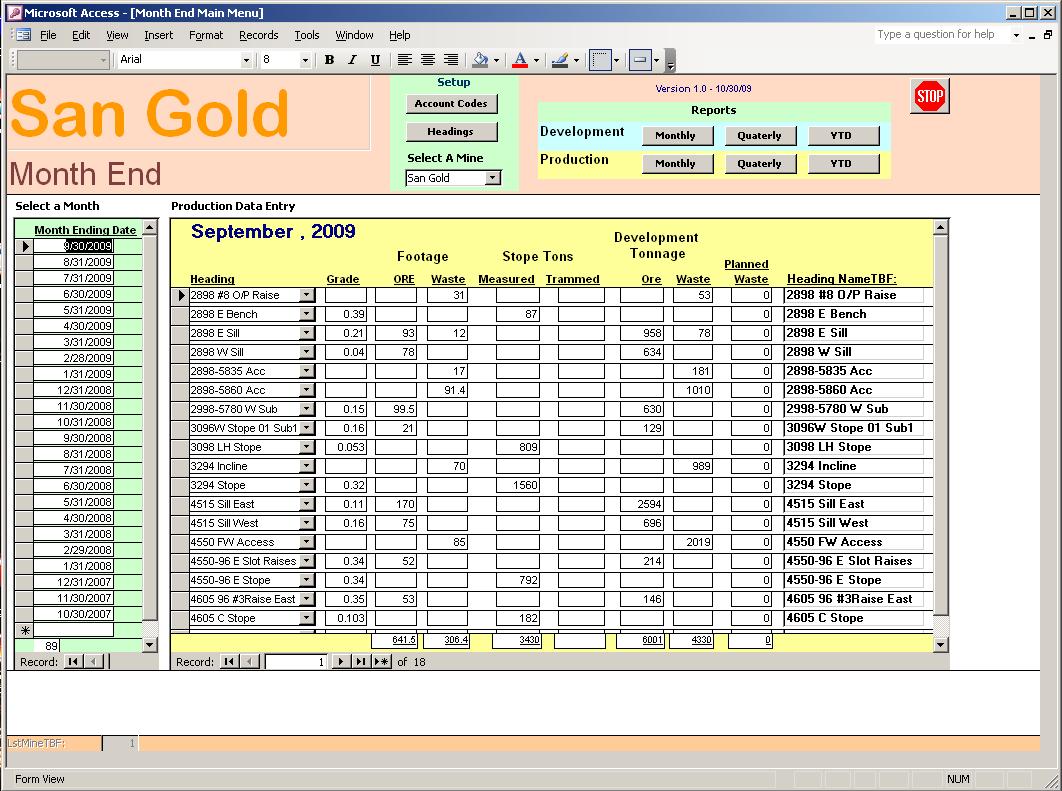Open the Records menu
Viewport: 1062px width, 791px height.
(258, 34)
